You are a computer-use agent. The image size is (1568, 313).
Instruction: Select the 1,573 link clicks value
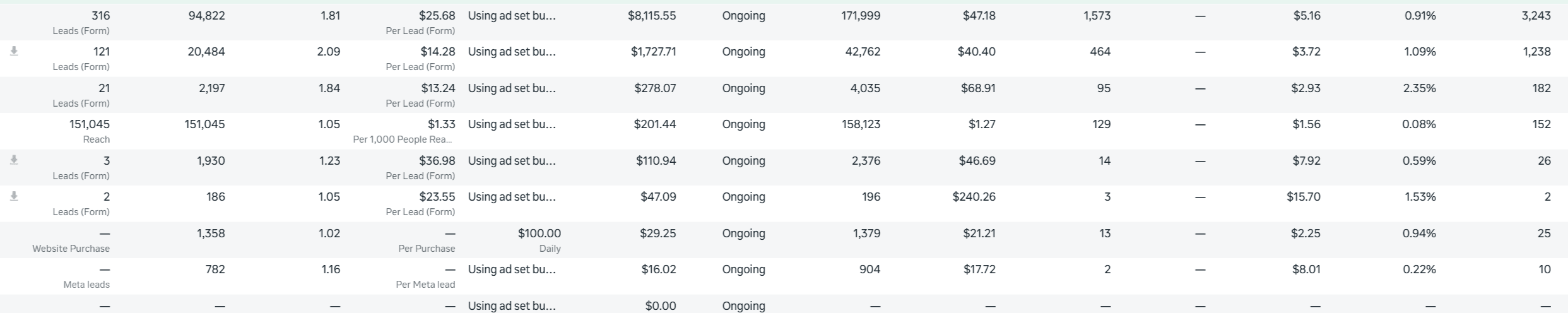[1097, 16]
